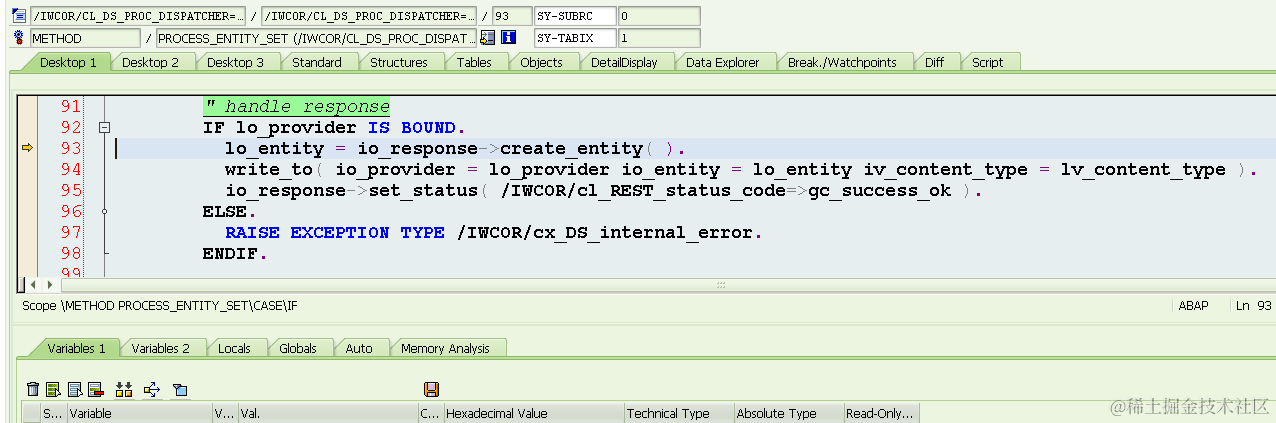The height and width of the screenshot is (423, 1276).
Task: Select the Tables tab
Action: [x=474, y=62]
